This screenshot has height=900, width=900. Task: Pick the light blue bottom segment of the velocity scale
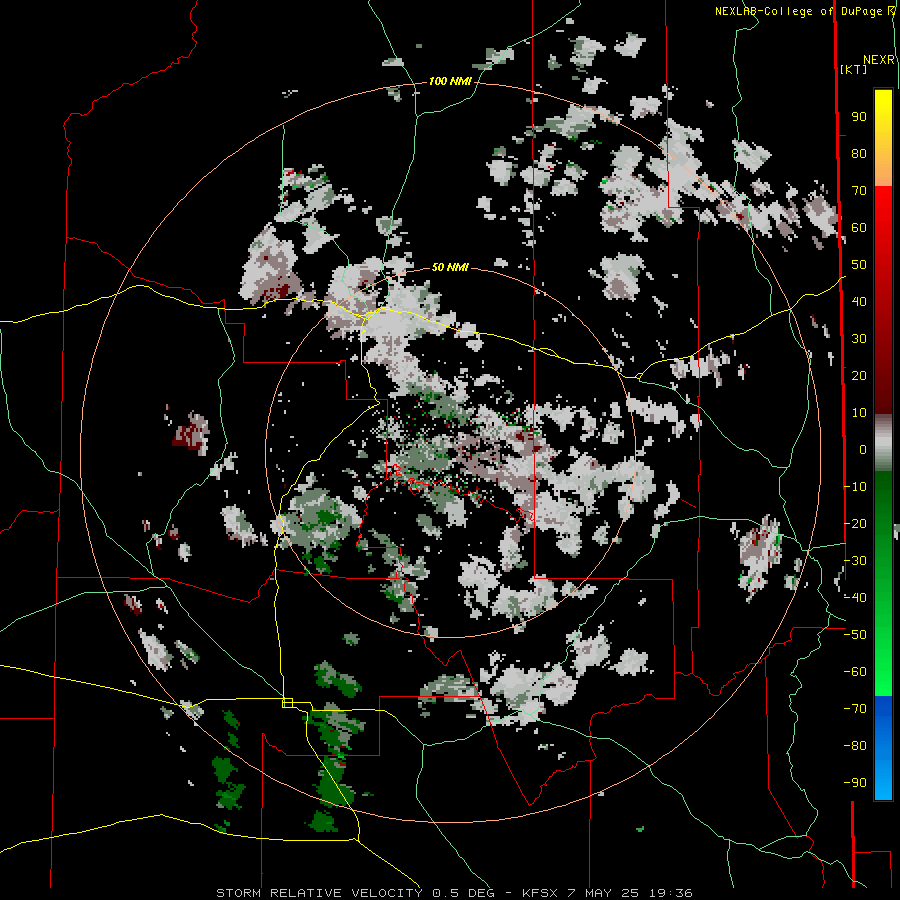[x=883, y=779]
